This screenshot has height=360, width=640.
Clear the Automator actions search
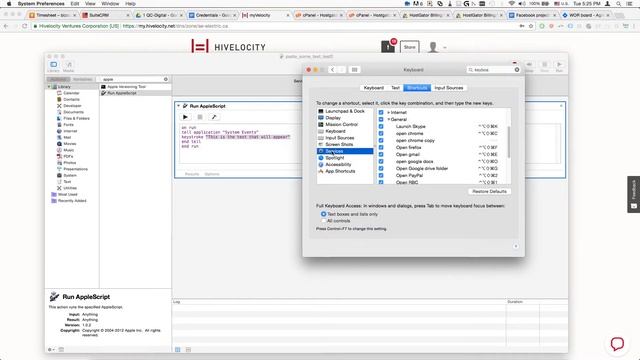click(166, 79)
